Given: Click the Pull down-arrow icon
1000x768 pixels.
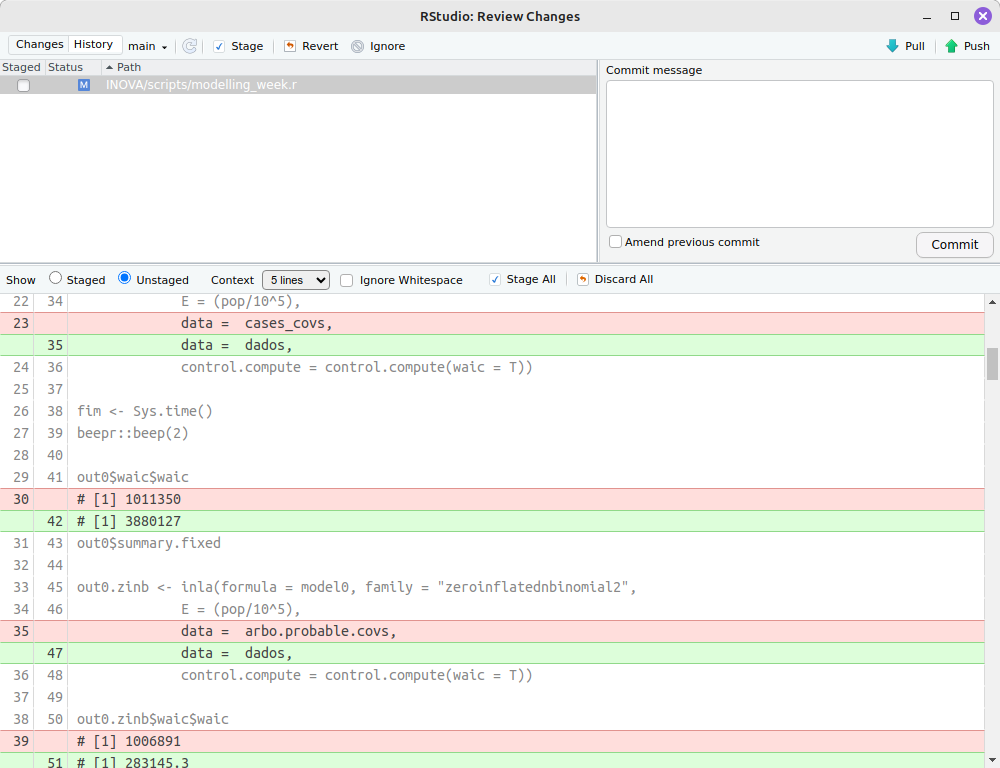Looking at the screenshot, I should coord(892,46).
